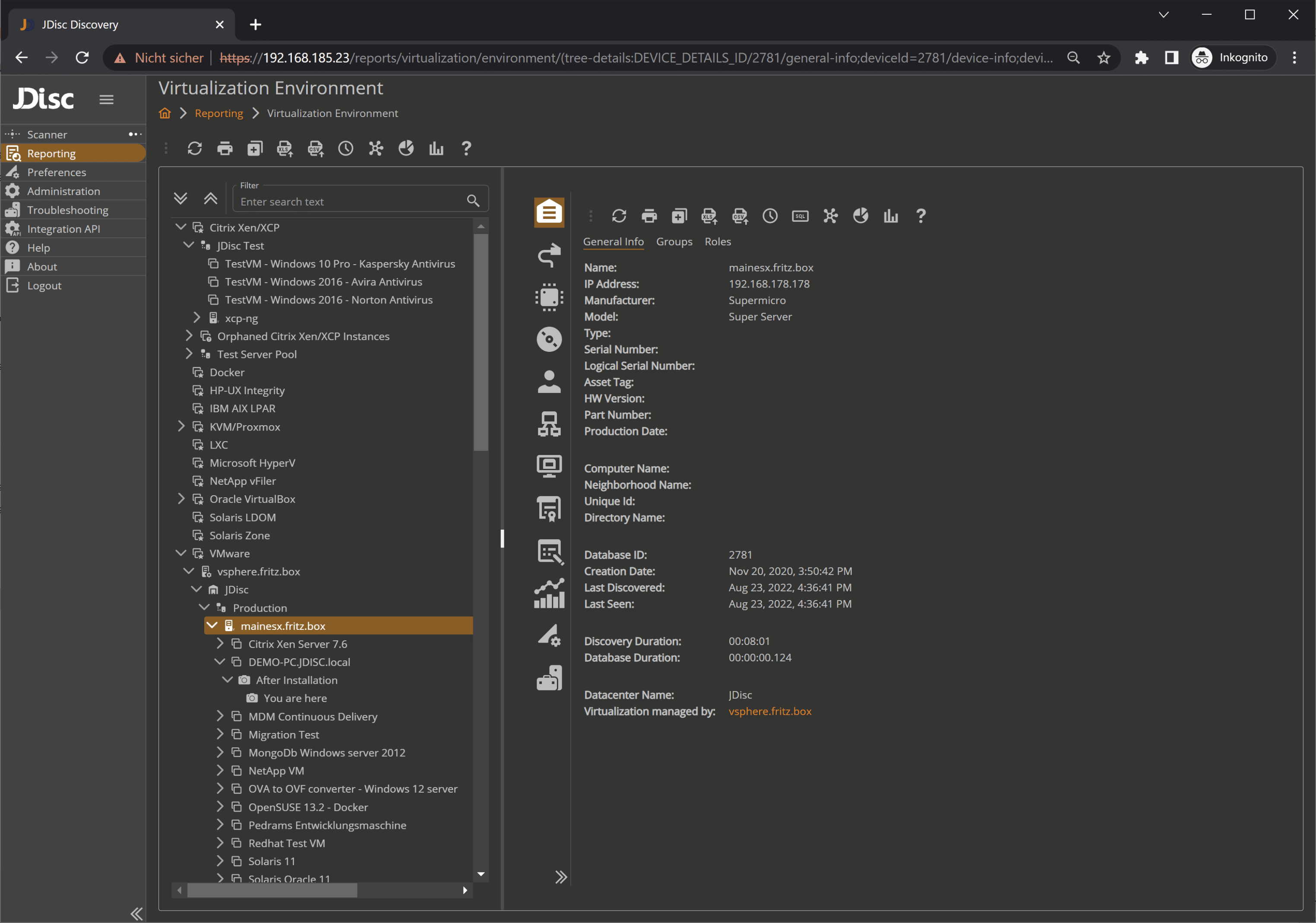Screen dimensions: 1316x923
Task: Select the chip icon for hardware details
Action: click(x=548, y=297)
